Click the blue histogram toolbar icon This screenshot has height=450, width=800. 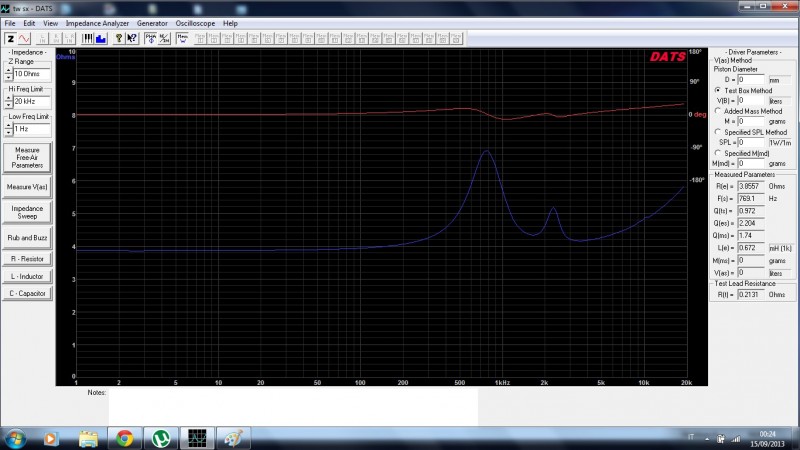(x=101, y=39)
